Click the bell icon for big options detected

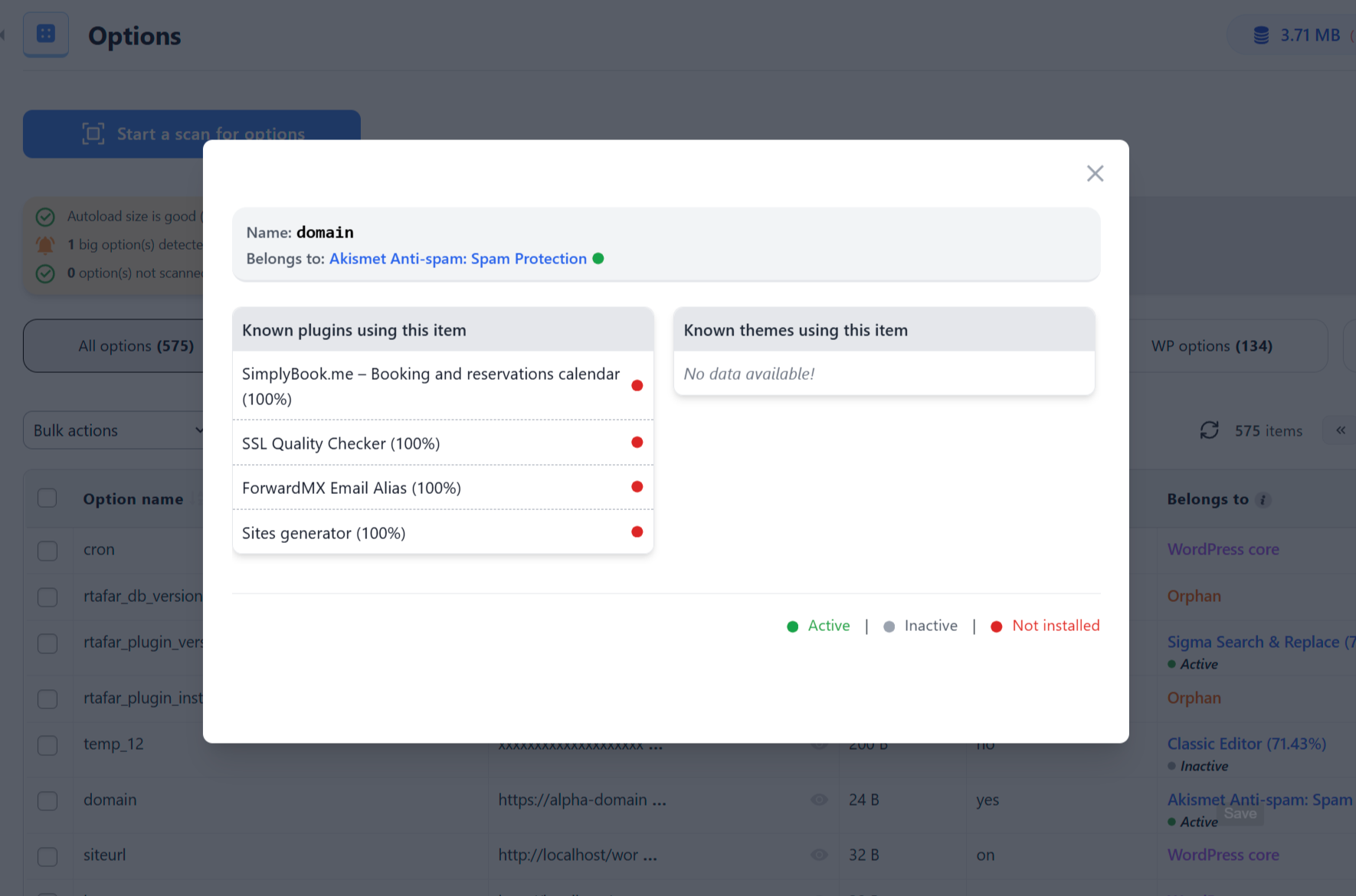point(45,244)
